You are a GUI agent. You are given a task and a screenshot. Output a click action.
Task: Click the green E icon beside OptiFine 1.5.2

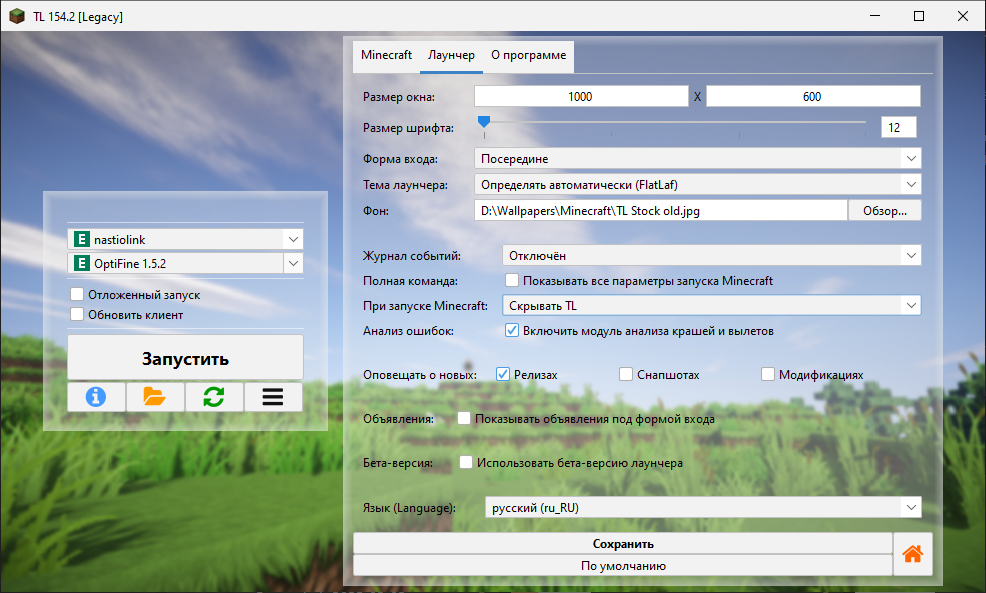tap(81, 263)
